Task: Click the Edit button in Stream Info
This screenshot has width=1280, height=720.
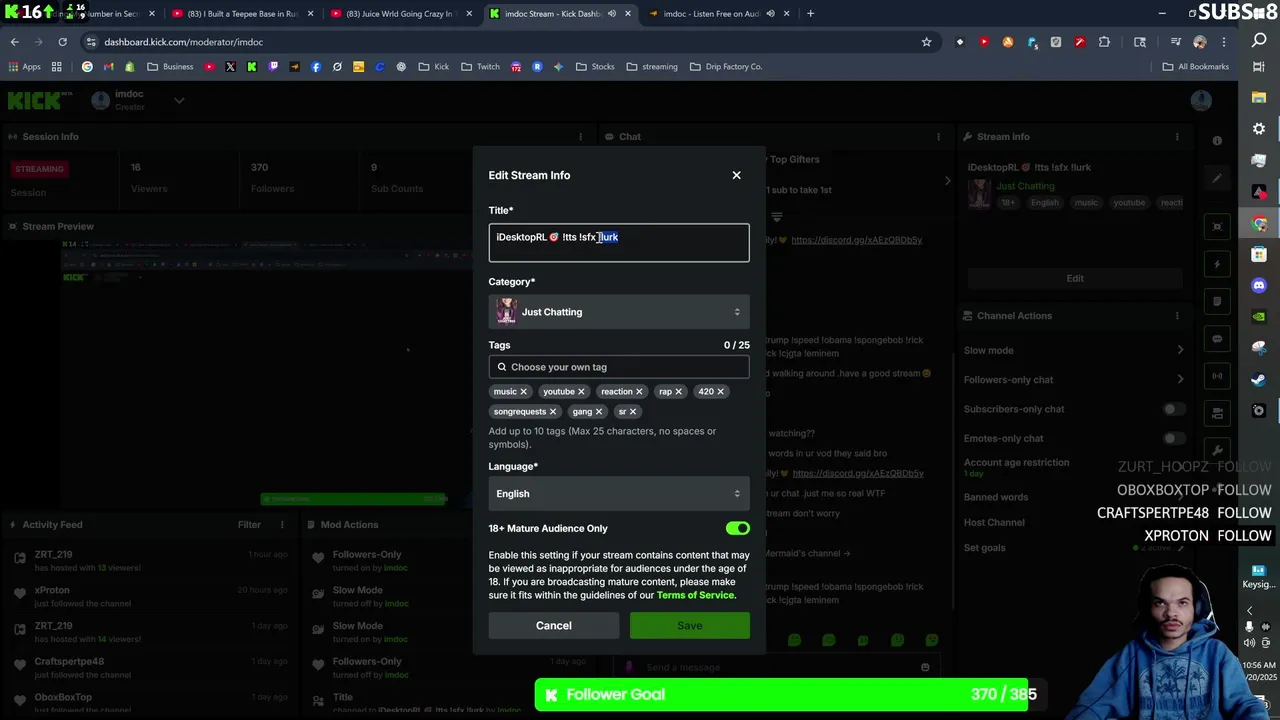Action: point(1075,278)
